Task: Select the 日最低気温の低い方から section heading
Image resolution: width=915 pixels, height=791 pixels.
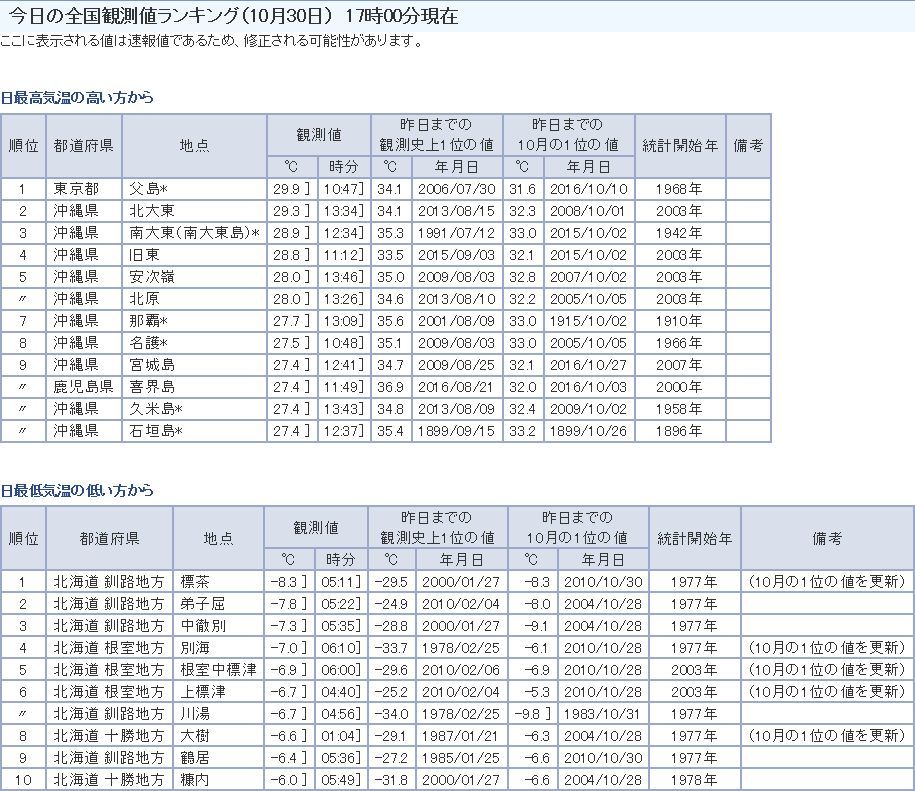Action: coord(78,490)
